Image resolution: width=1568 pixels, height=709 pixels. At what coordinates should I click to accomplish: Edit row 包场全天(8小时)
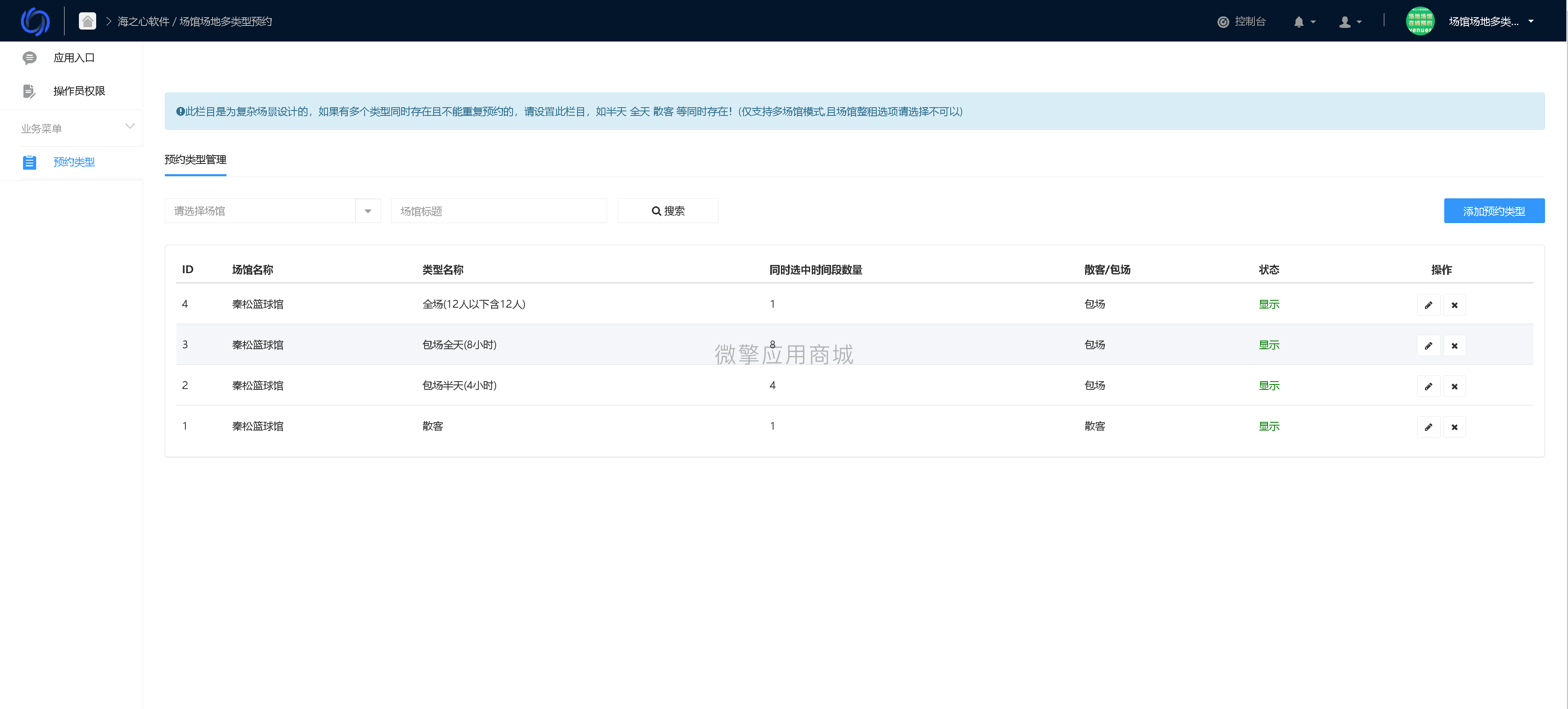point(1428,346)
